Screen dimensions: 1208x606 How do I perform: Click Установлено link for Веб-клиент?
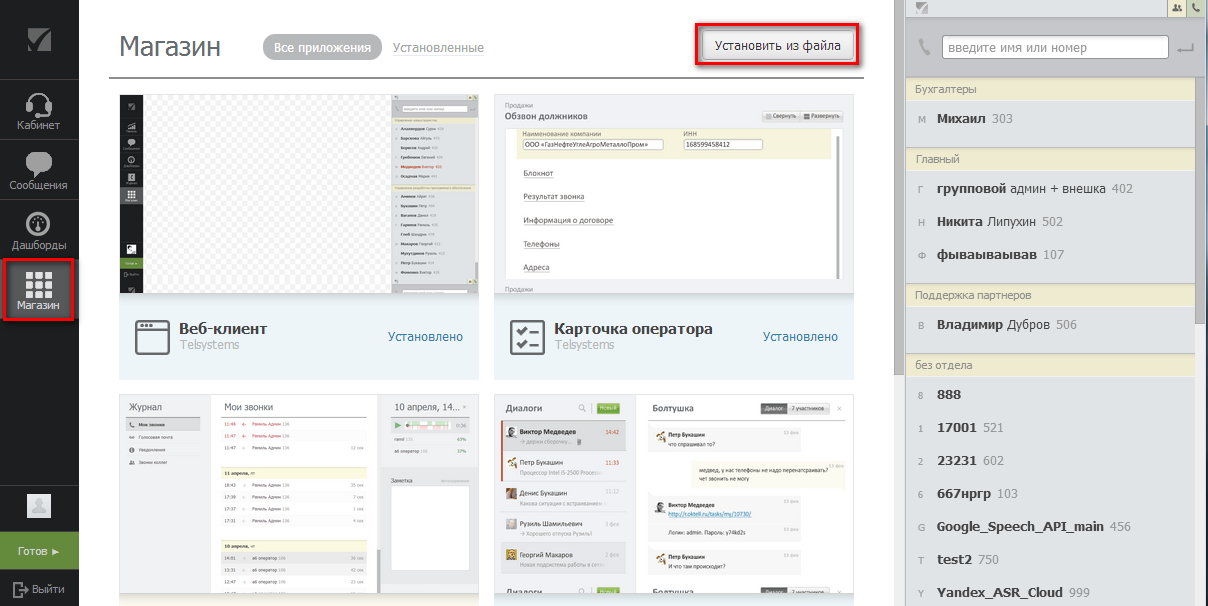click(x=425, y=337)
